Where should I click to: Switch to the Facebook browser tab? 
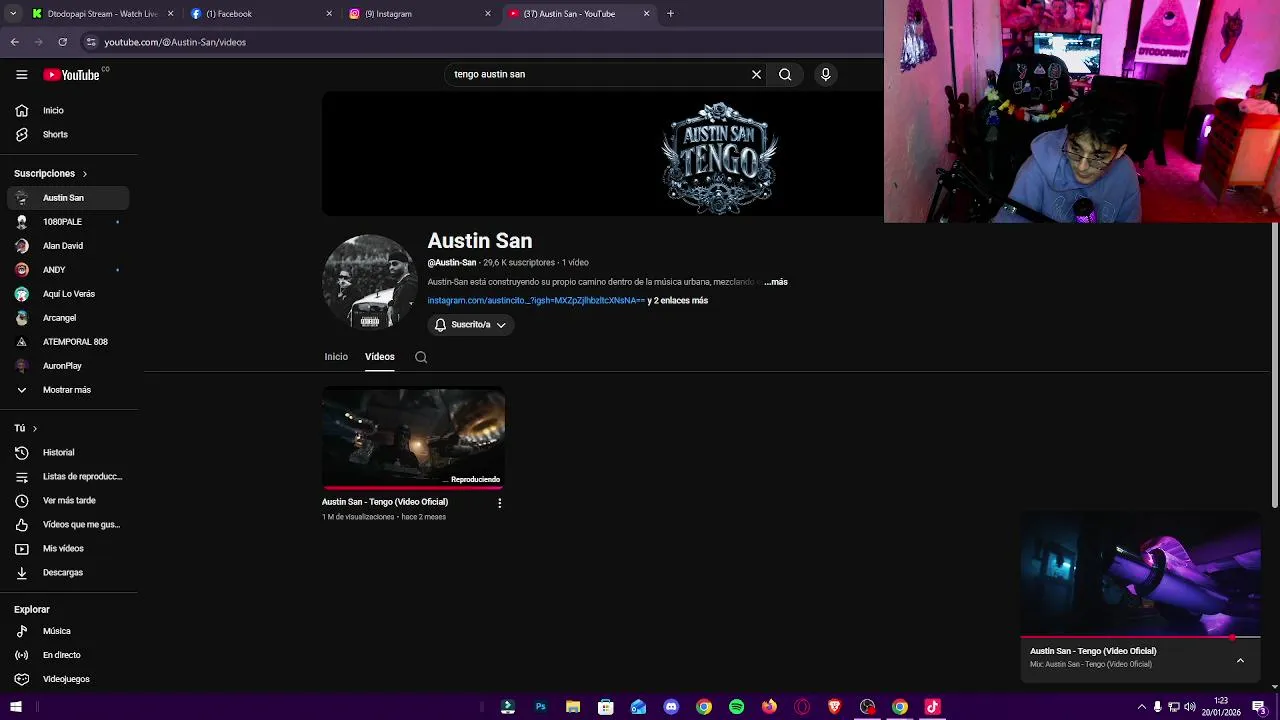261,14
